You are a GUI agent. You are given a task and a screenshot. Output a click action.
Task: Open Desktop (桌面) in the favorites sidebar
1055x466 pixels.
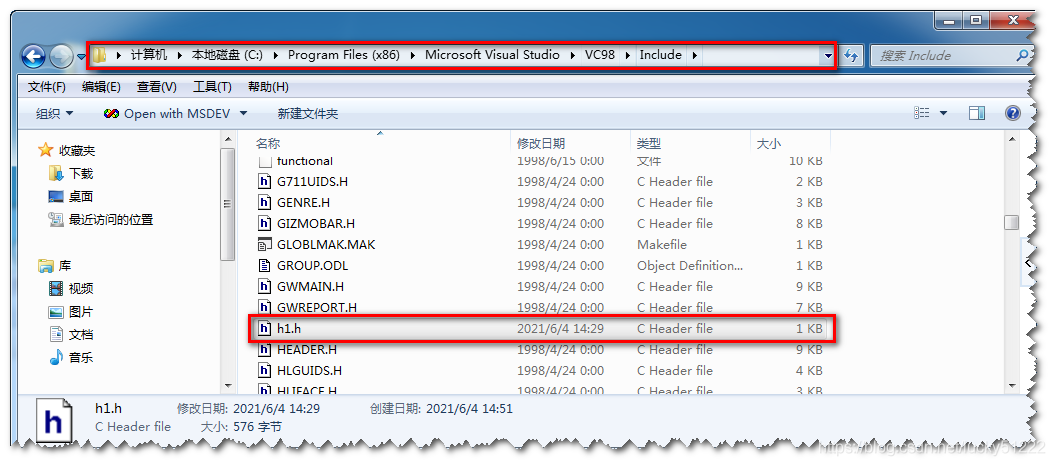click(80, 196)
